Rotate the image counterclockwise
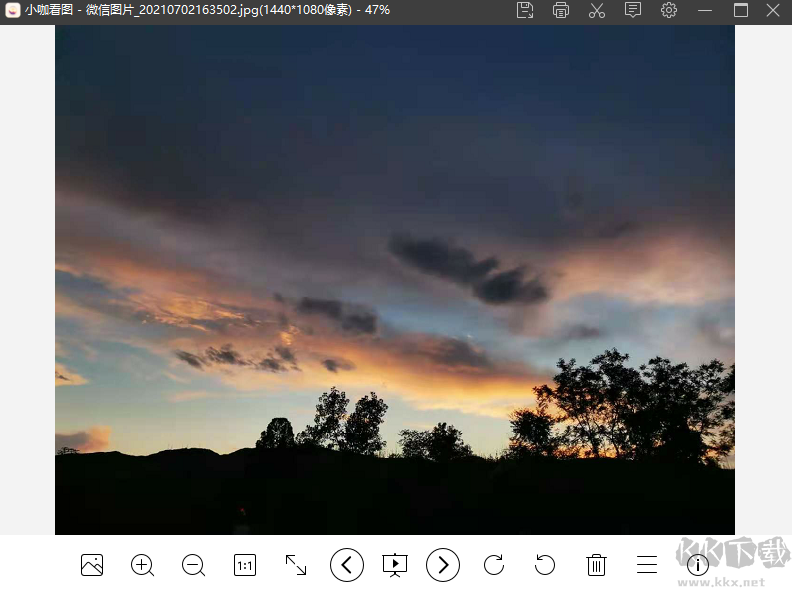The width and height of the screenshot is (792, 589). tap(545, 565)
